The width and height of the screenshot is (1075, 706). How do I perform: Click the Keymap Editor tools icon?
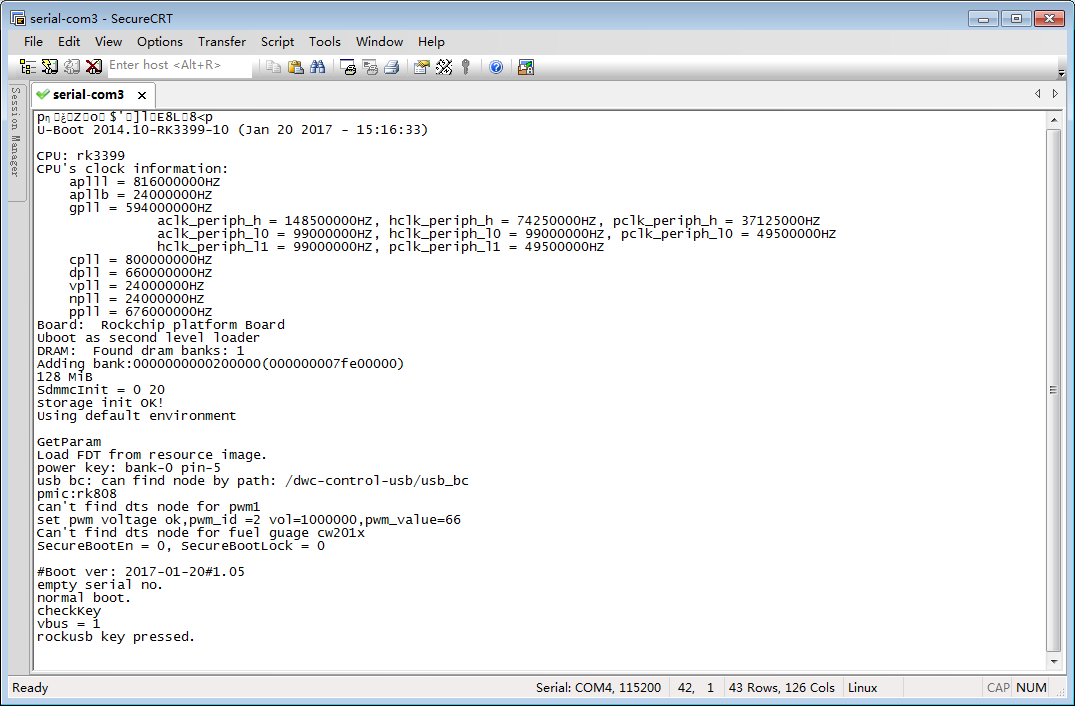[x=444, y=67]
